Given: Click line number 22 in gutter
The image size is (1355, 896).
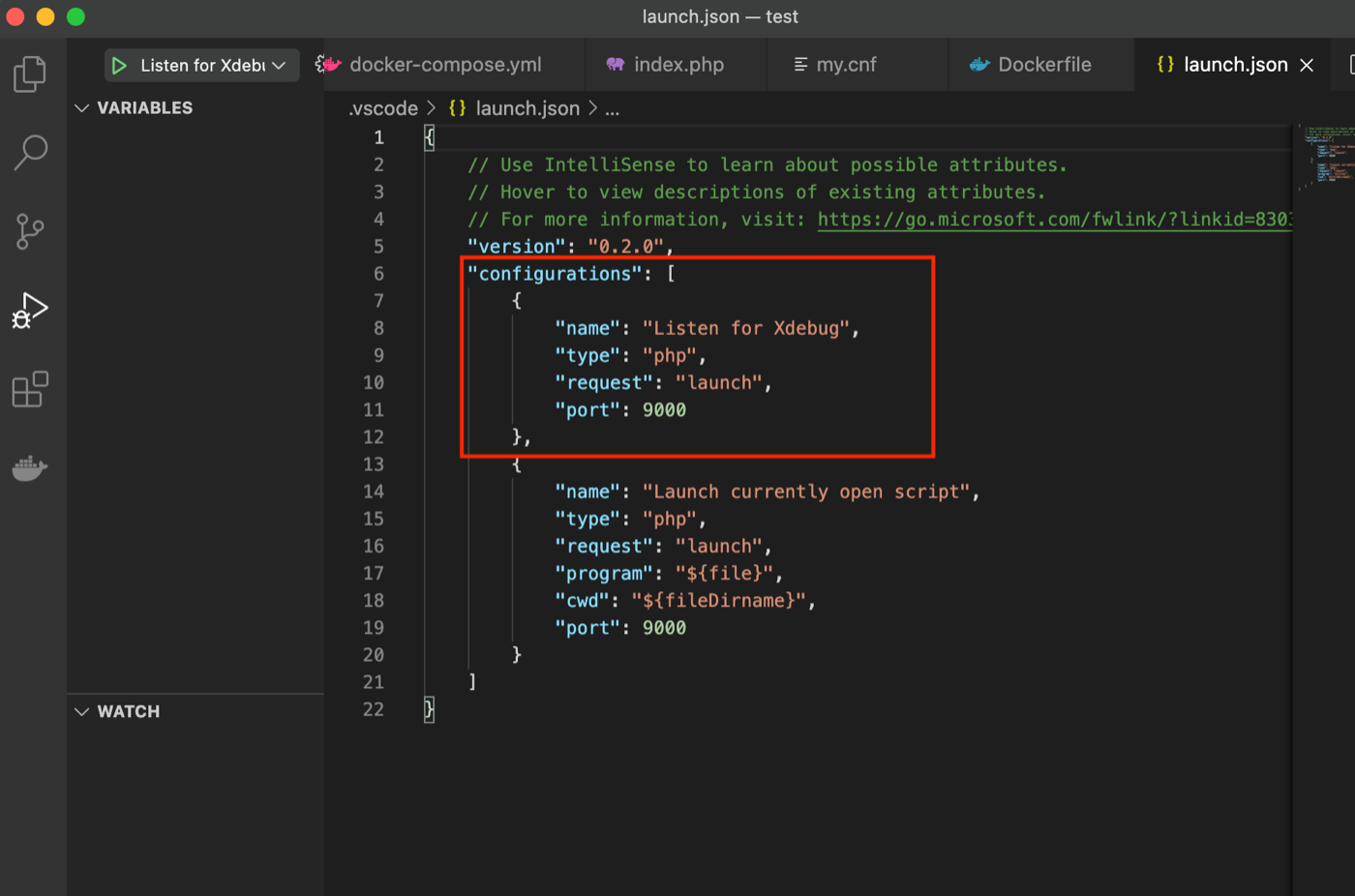Looking at the screenshot, I should 373,709.
